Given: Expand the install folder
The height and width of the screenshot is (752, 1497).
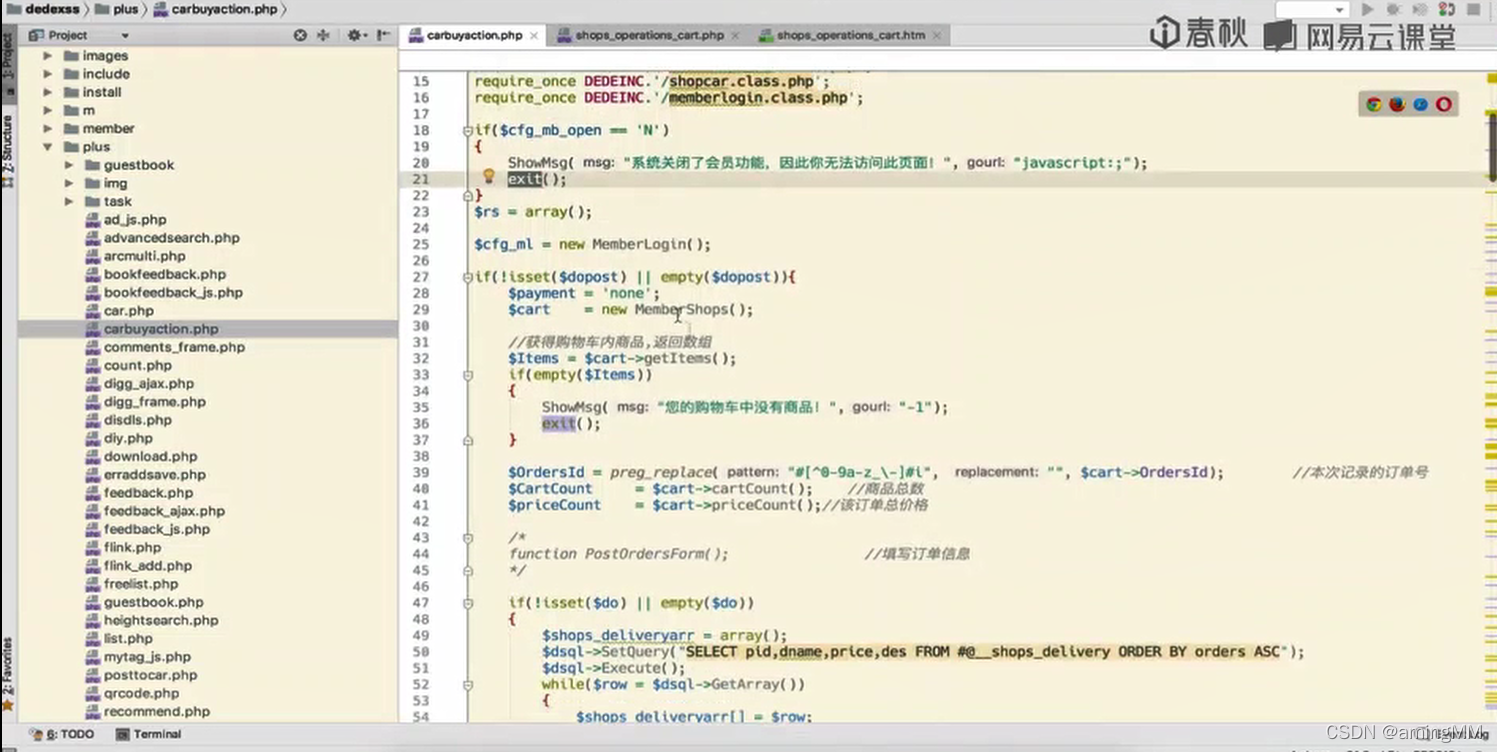Looking at the screenshot, I should point(47,92).
